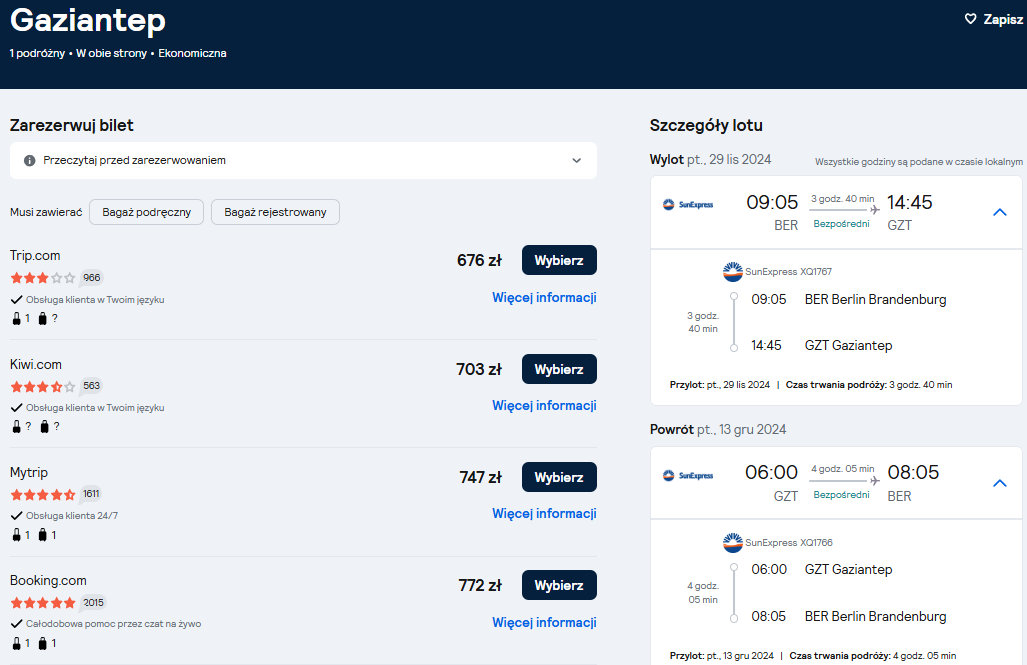
Task: Click the Mytrip star rating
Action: click(43, 495)
